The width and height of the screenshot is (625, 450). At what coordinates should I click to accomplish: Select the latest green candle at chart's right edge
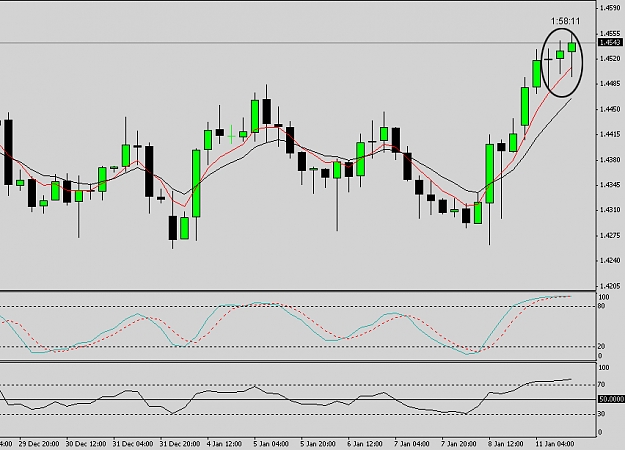[x=572, y=47]
